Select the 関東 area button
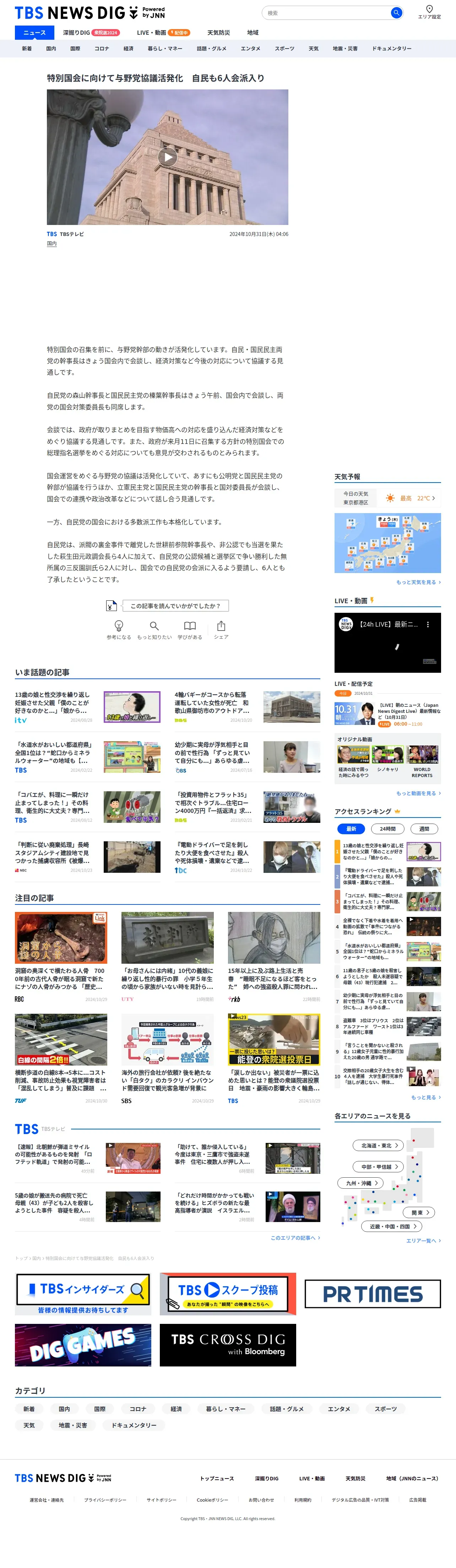Image resolution: width=456 pixels, height=1568 pixels. [x=419, y=1212]
